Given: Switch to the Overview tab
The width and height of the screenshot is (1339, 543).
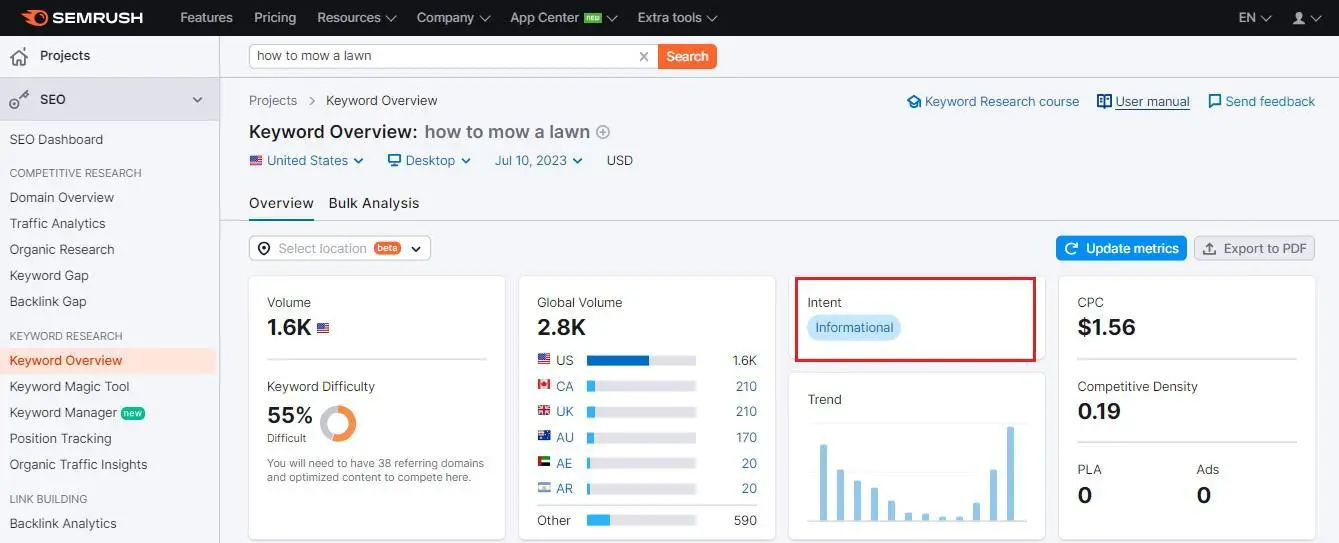Looking at the screenshot, I should [281, 203].
